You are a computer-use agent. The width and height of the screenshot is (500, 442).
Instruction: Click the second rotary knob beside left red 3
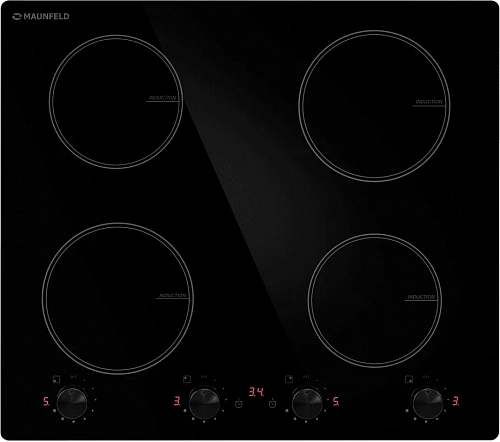204,403
